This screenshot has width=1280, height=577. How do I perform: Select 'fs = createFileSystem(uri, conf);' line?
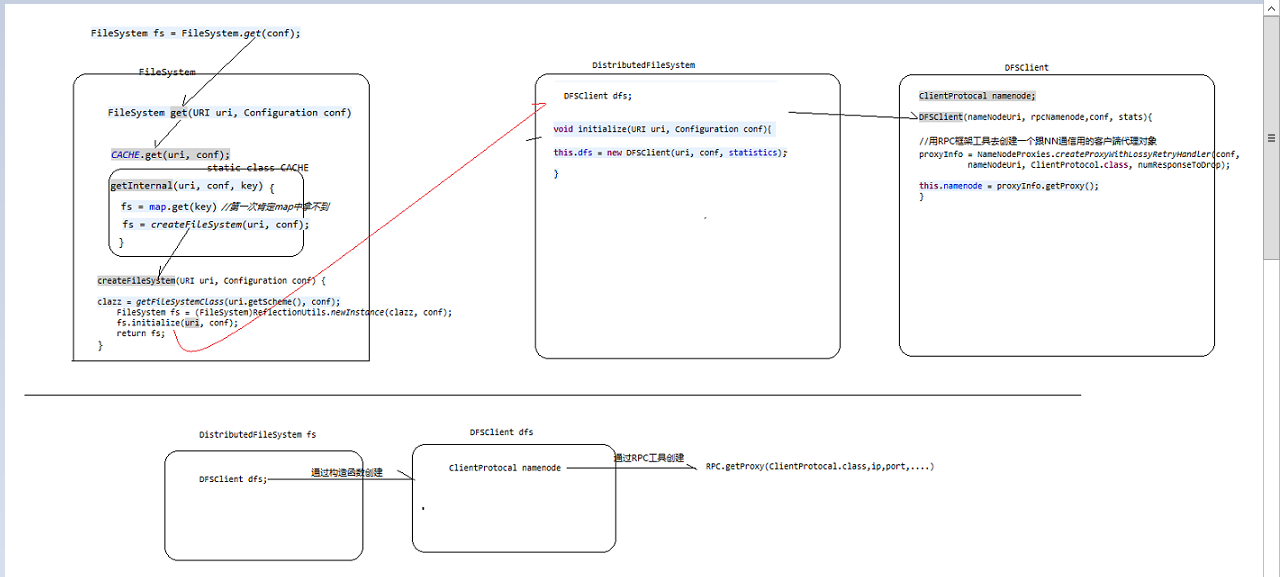[215, 225]
